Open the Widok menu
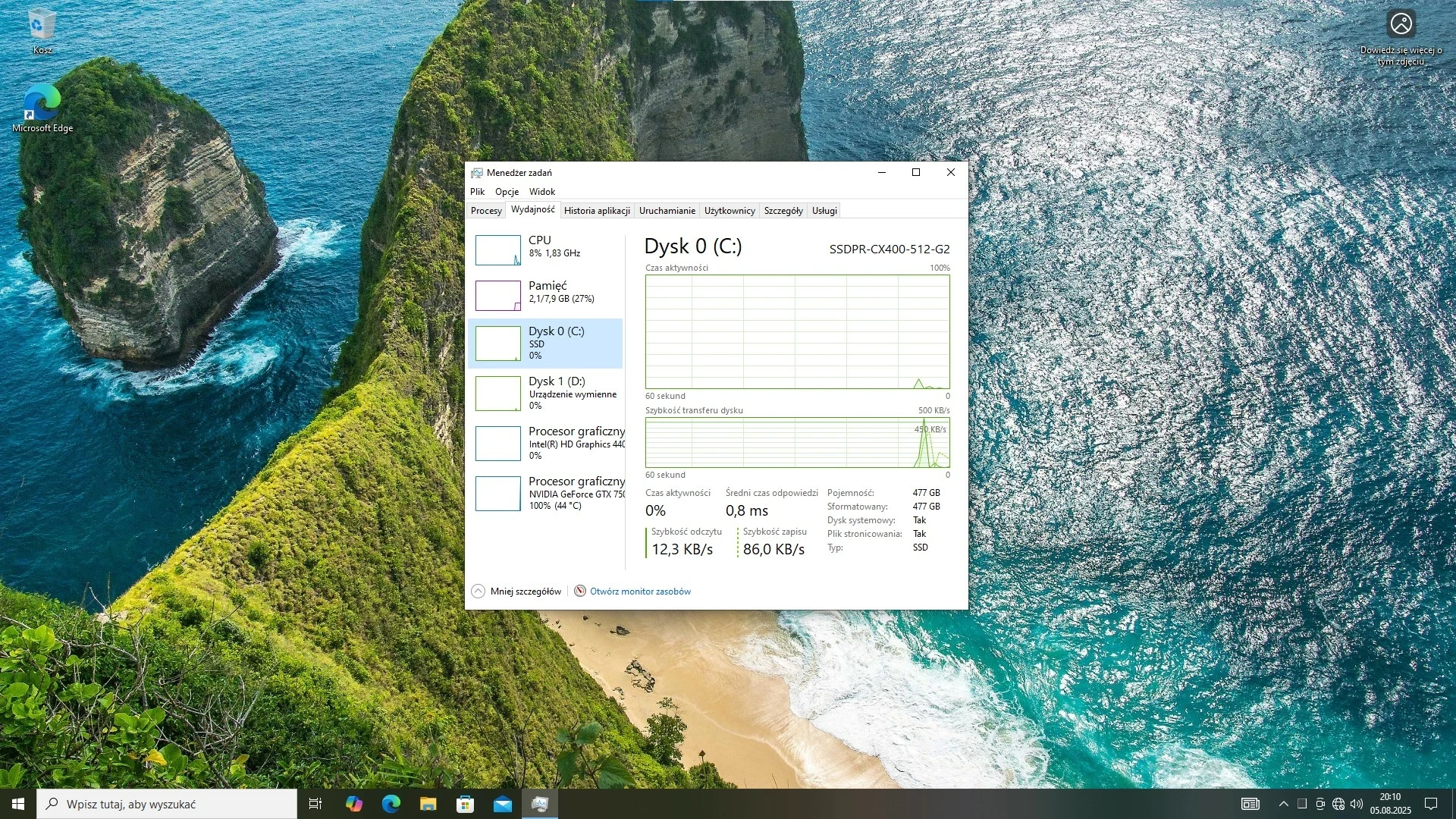 541,192
